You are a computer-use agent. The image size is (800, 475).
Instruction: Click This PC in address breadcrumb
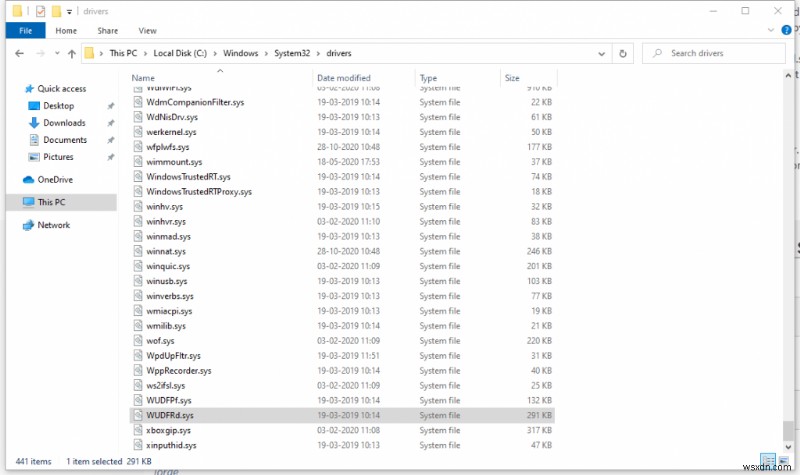[123, 53]
